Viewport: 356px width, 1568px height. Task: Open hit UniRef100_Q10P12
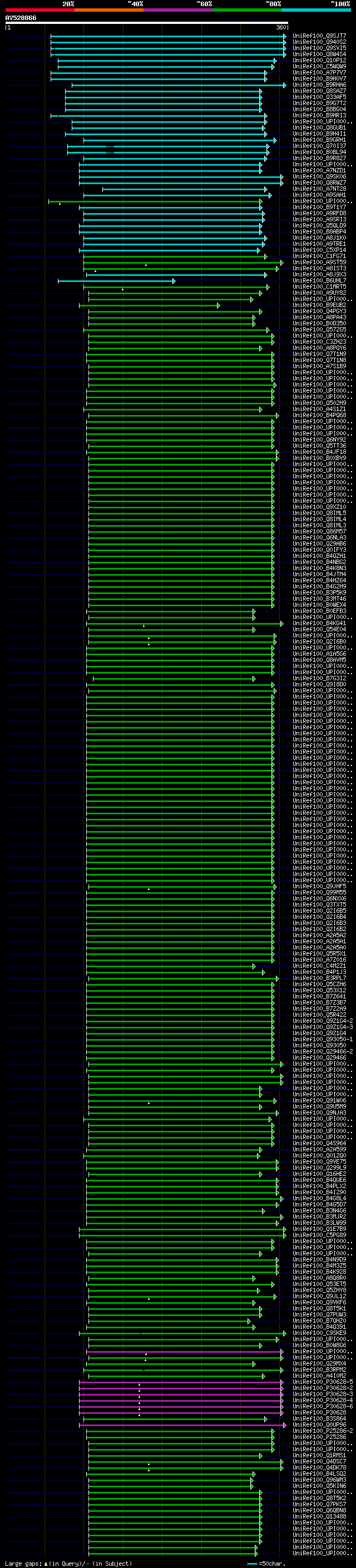coord(319,60)
